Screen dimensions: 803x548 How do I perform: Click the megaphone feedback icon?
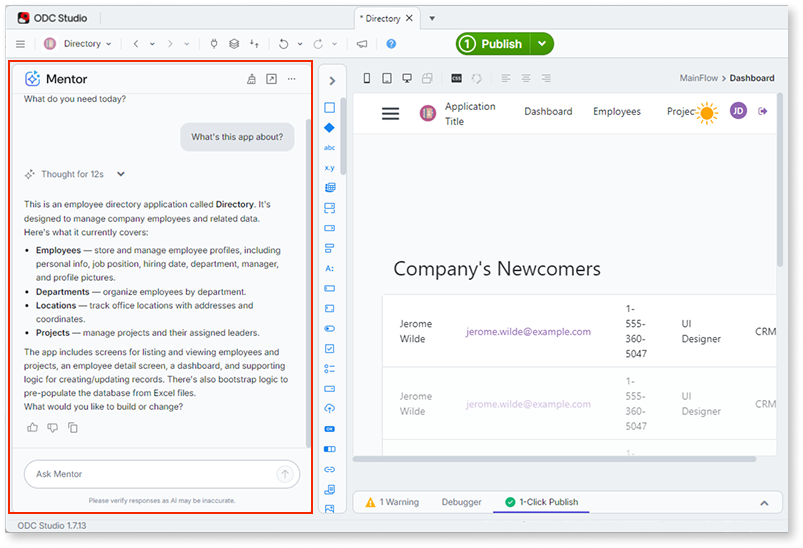pyautogui.click(x=362, y=44)
